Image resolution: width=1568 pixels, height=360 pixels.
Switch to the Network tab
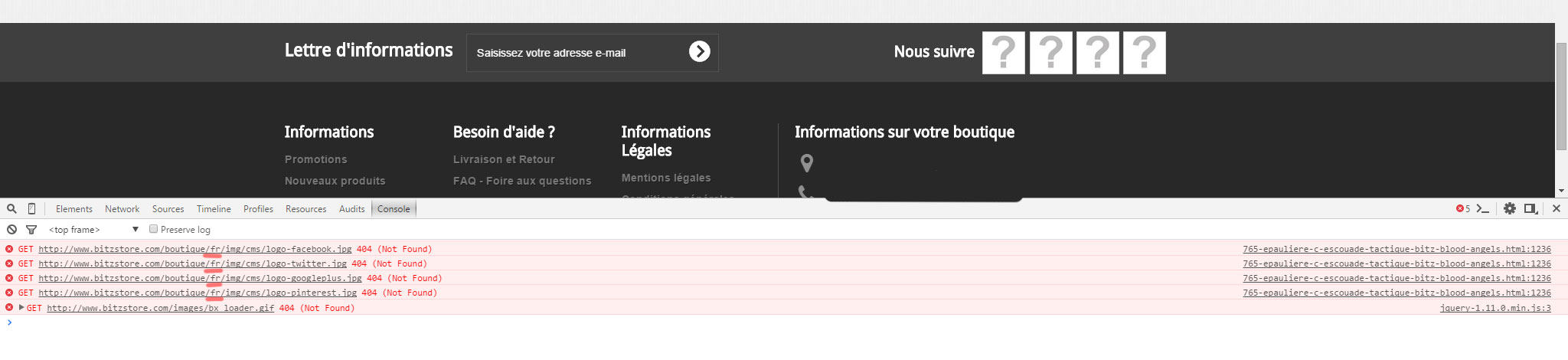pyautogui.click(x=122, y=209)
